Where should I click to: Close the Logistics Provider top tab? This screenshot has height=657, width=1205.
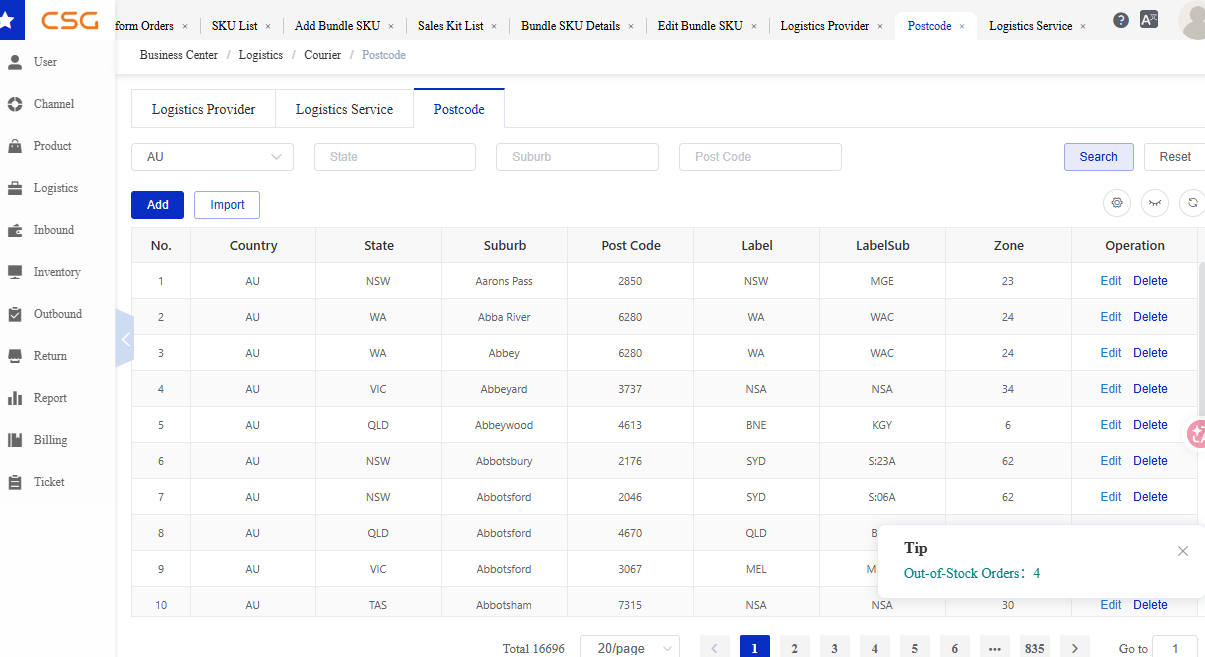[880, 26]
